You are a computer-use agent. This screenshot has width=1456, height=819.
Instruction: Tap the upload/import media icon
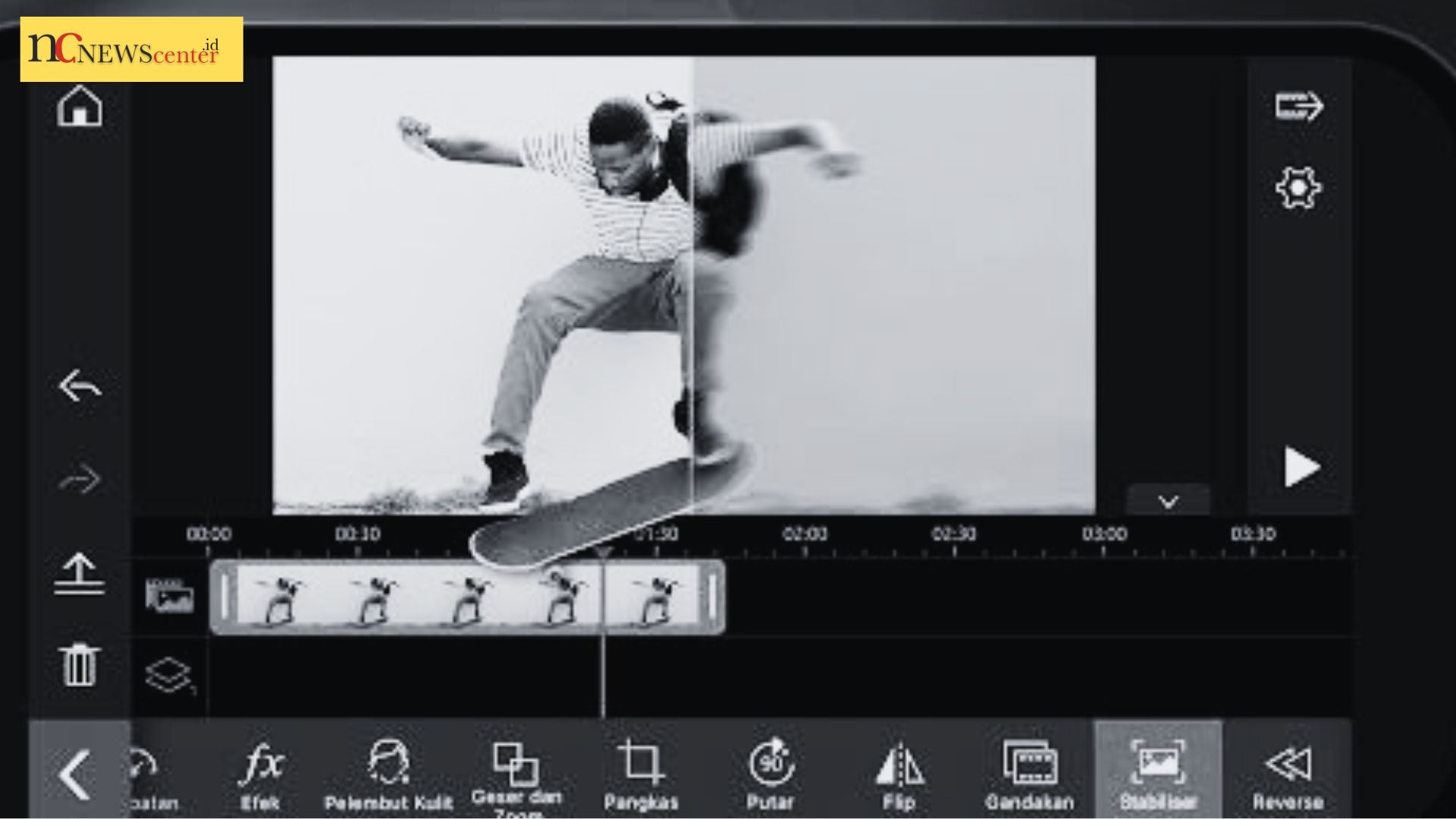click(x=80, y=574)
